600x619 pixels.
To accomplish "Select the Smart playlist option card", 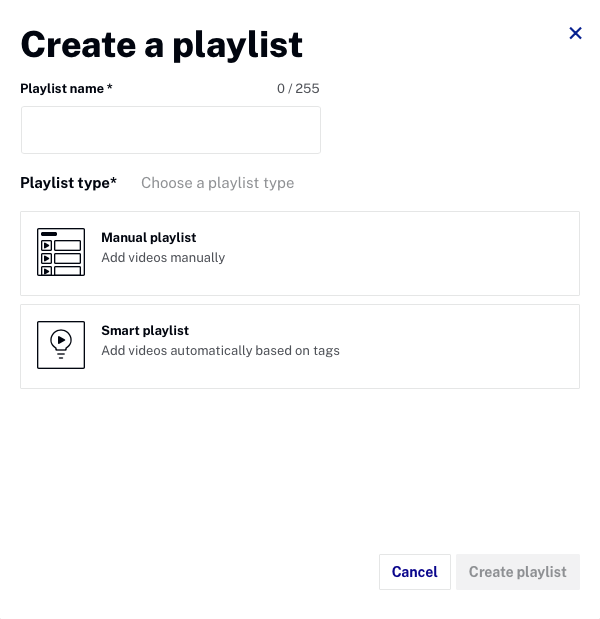I will pyautogui.click(x=300, y=346).
